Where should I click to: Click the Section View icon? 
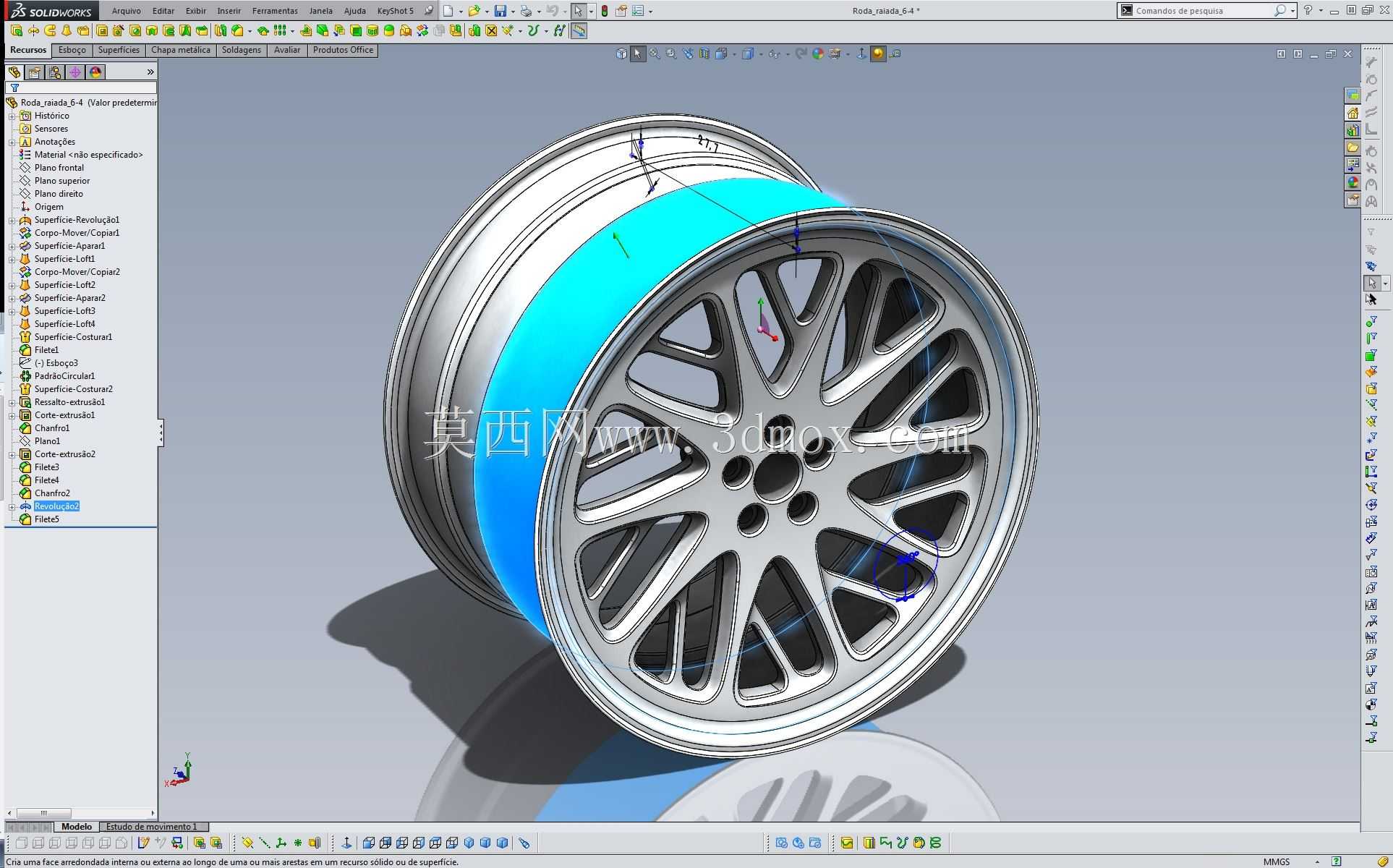pyautogui.click(x=704, y=54)
